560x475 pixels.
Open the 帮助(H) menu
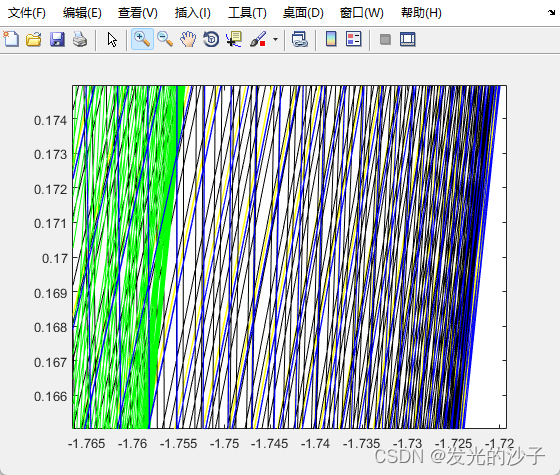pos(421,13)
